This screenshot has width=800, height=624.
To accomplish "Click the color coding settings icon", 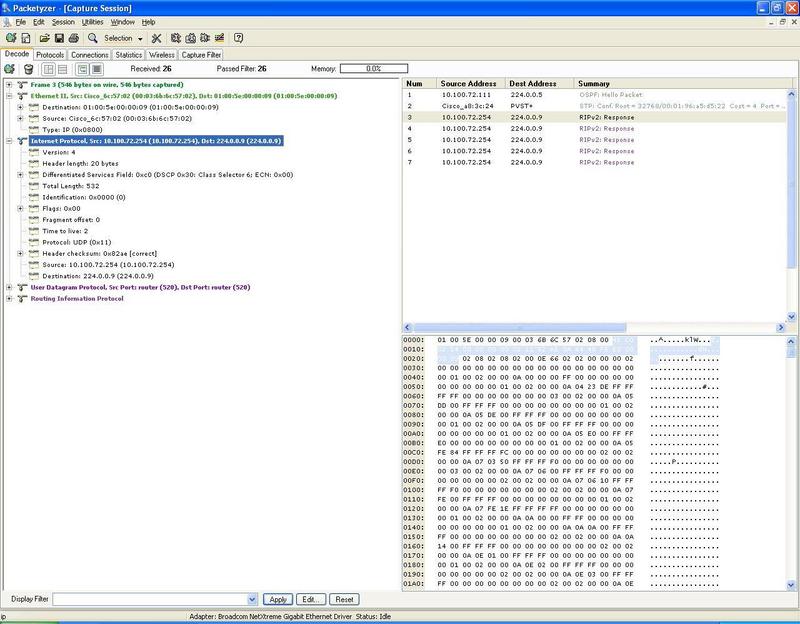I will pyautogui.click(x=220, y=38).
